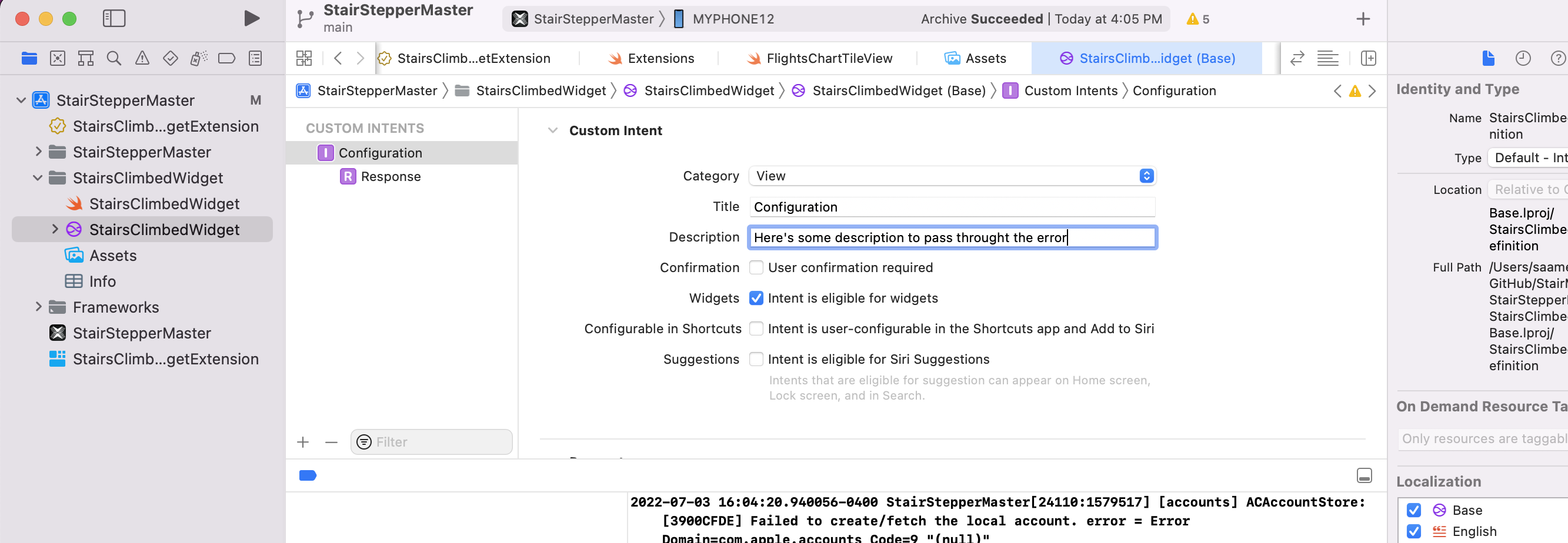Uncheck Intent is eligible for widgets
This screenshot has width=1568, height=543.
(756, 298)
